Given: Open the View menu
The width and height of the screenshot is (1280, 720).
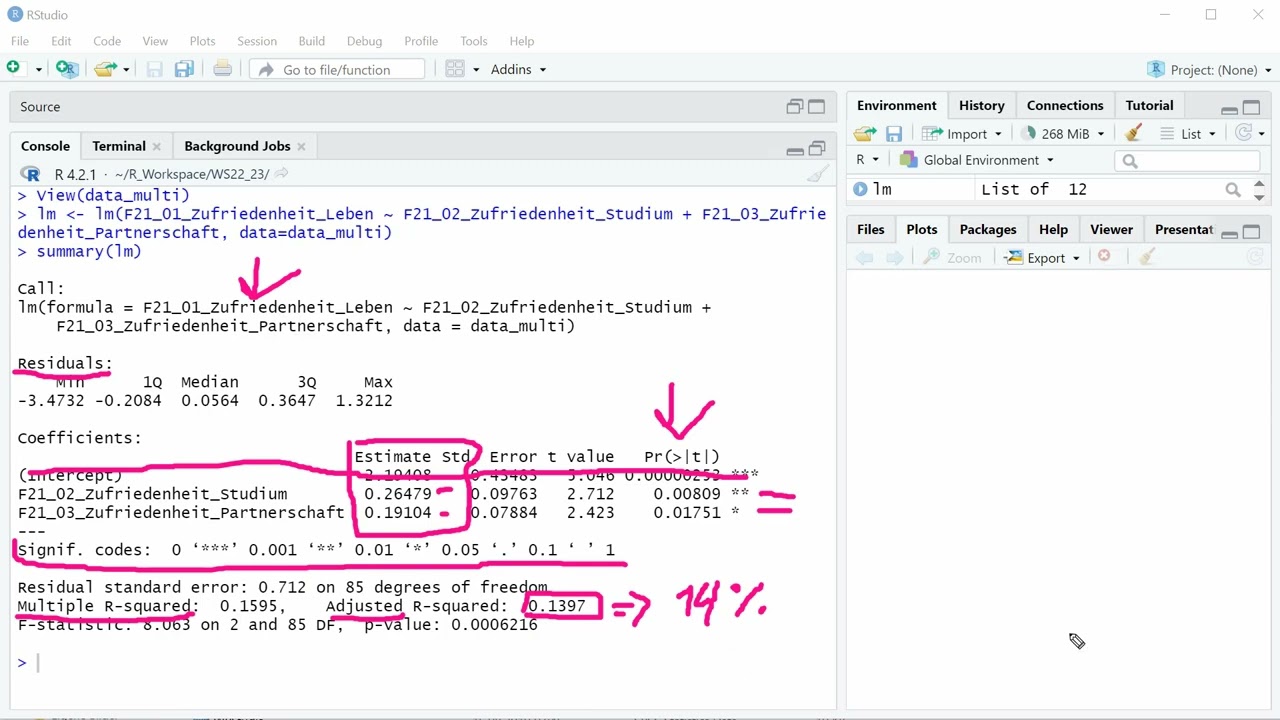Looking at the screenshot, I should click(155, 41).
